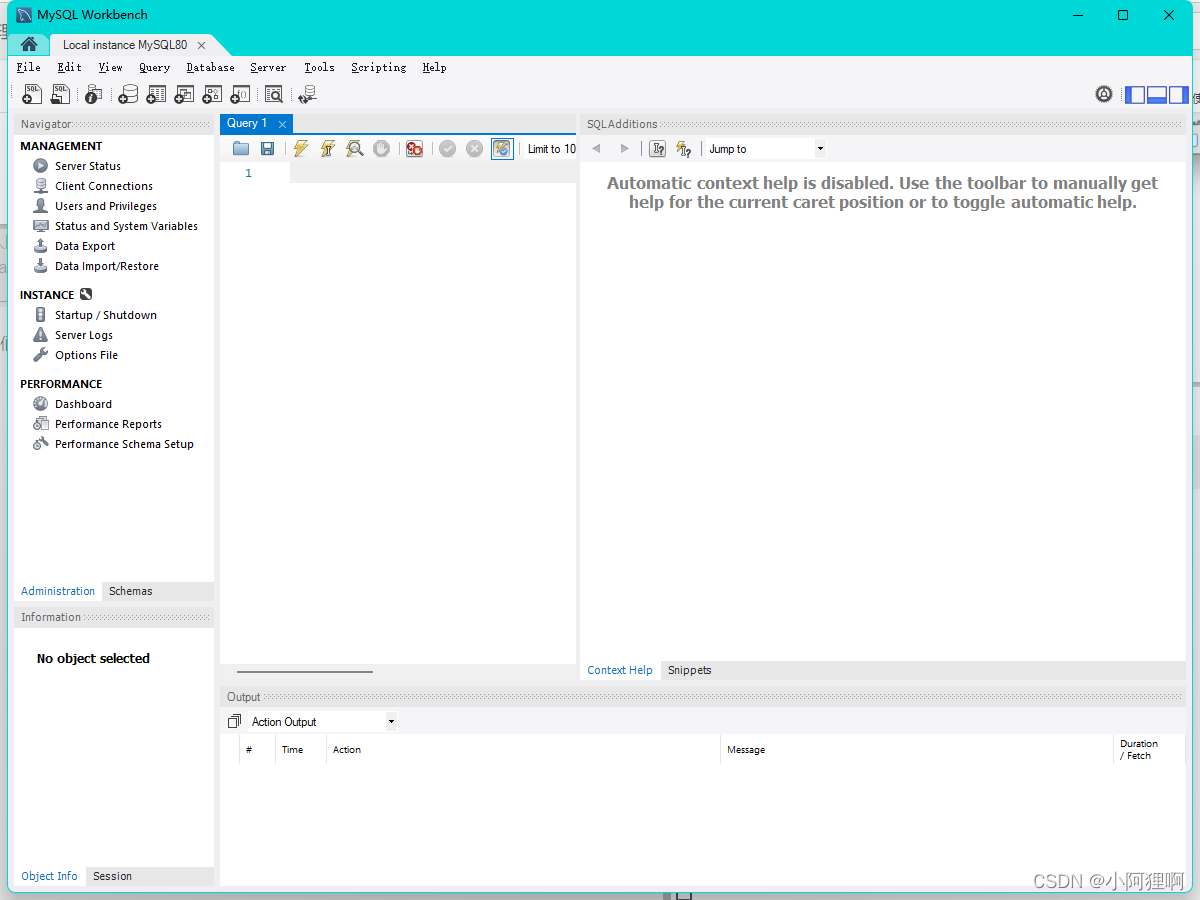Viewport: 1200px width, 900px height.
Task: Toggle the autocommit mode button
Action: click(x=502, y=149)
